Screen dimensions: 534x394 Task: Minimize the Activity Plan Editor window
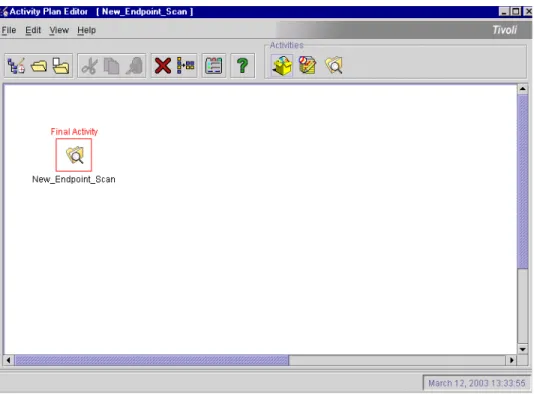click(504, 12)
